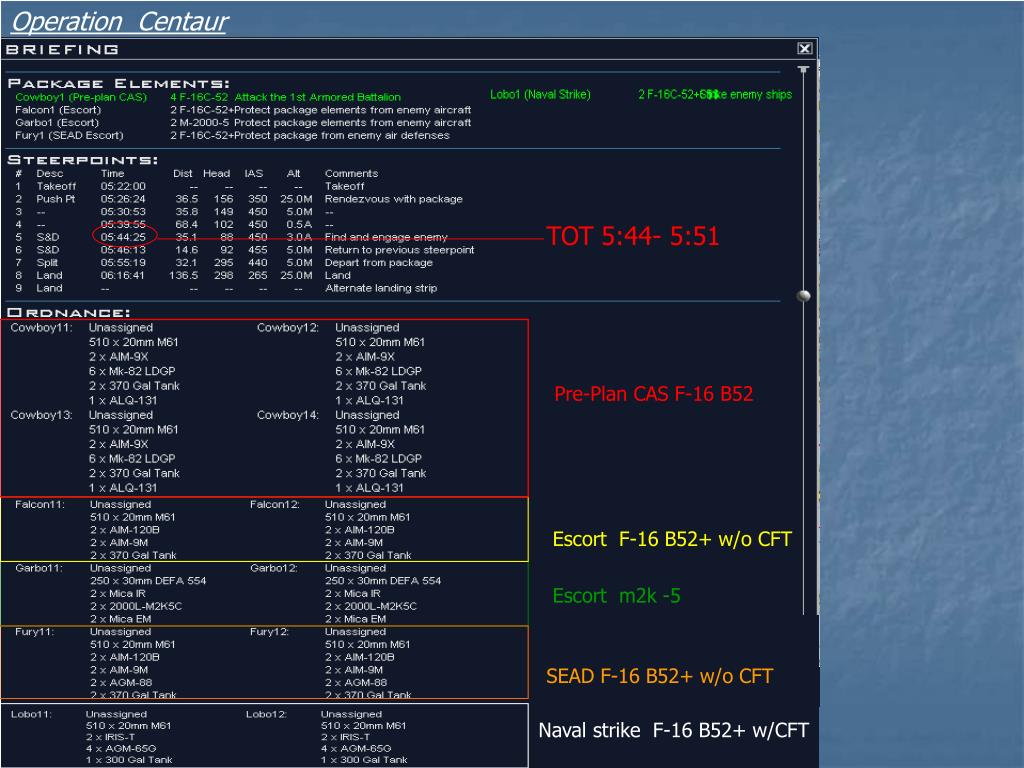The height and width of the screenshot is (768, 1024).
Task: Select the 'Garbo12:' ordnance label
Action: 274,568
